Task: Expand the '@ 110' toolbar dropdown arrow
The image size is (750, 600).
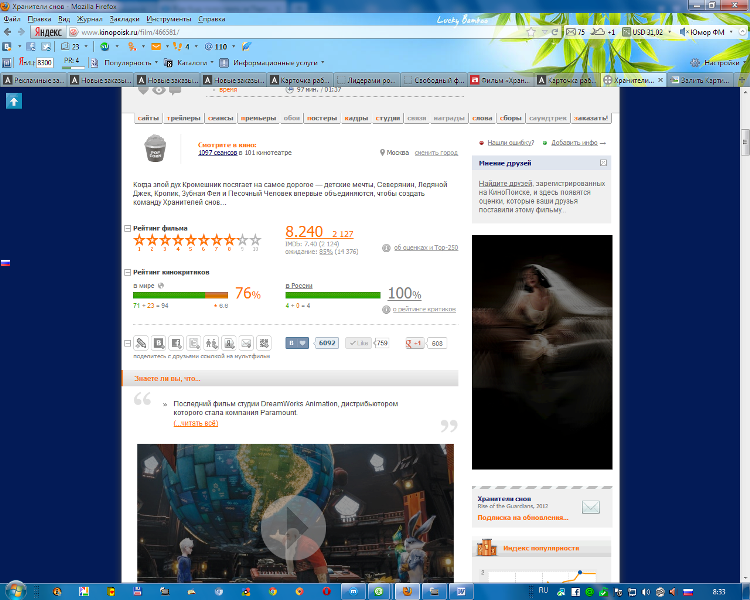Action: pos(233,46)
